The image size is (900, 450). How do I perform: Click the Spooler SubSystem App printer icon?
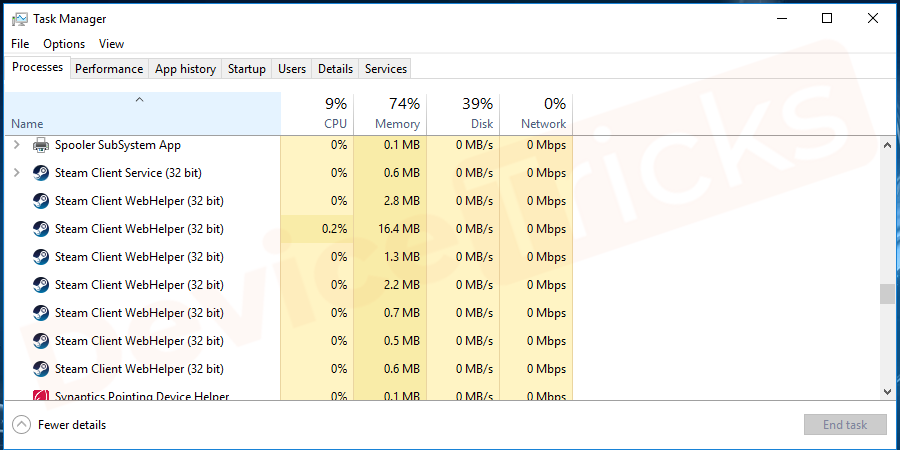click(41, 145)
